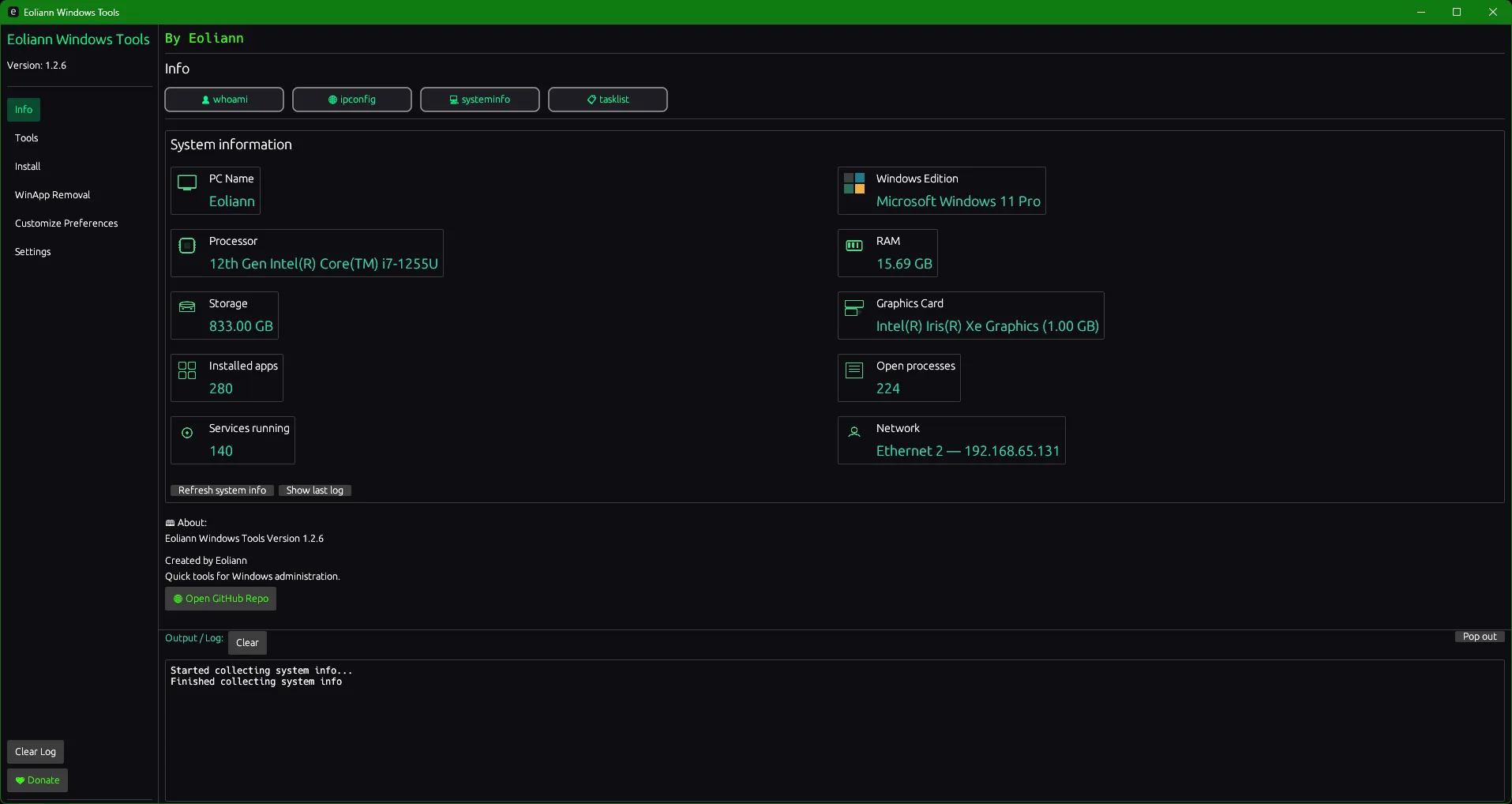This screenshot has width=1512, height=804.
Task: Click the Graphics Card icon
Action: (x=854, y=307)
